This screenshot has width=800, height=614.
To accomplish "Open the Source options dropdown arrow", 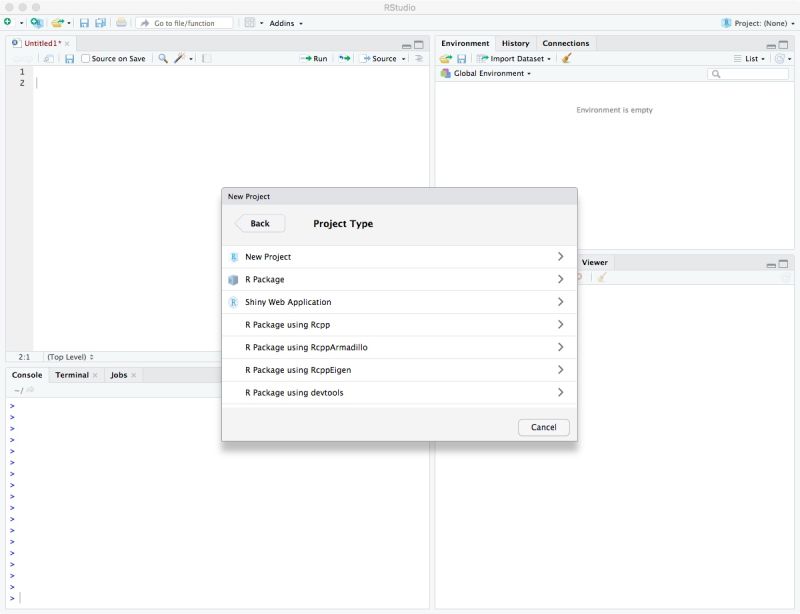I will click(x=404, y=59).
